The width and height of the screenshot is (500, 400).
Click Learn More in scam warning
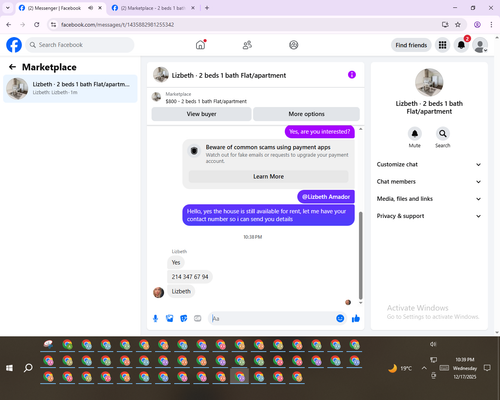coord(268,176)
